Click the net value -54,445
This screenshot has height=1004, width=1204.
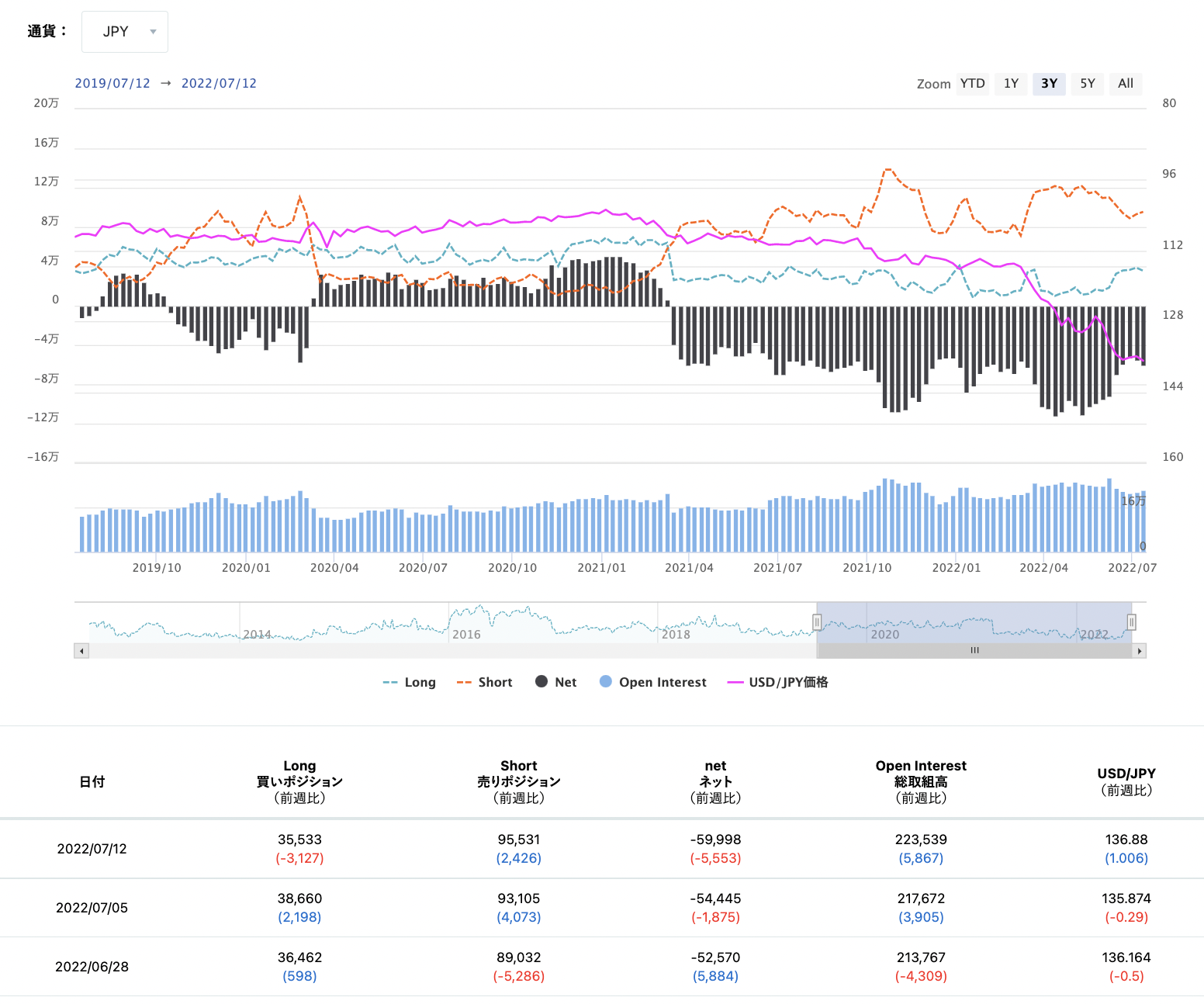point(716,898)
